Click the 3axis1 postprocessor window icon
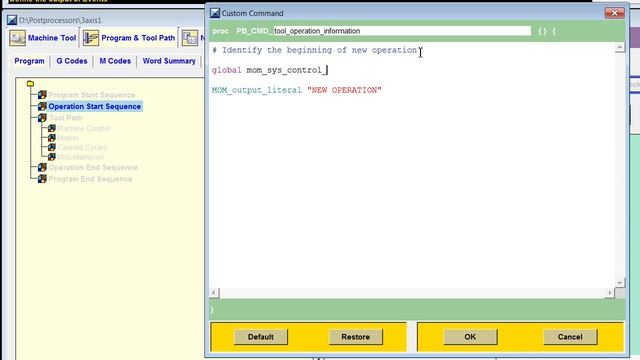Viewport: 640px width, 360px height. (12, 20)
